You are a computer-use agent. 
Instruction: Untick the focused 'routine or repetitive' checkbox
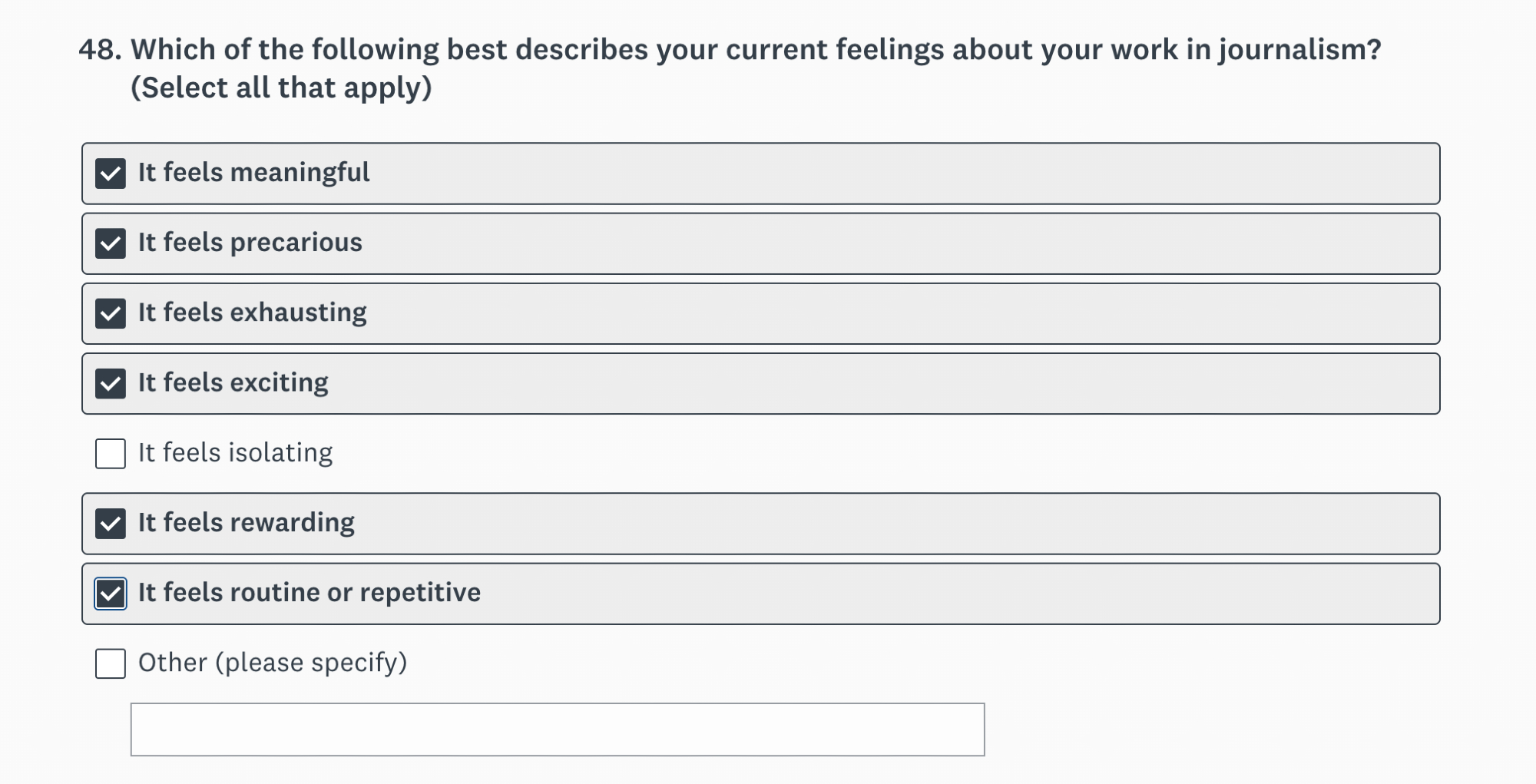tap(111, 594)
